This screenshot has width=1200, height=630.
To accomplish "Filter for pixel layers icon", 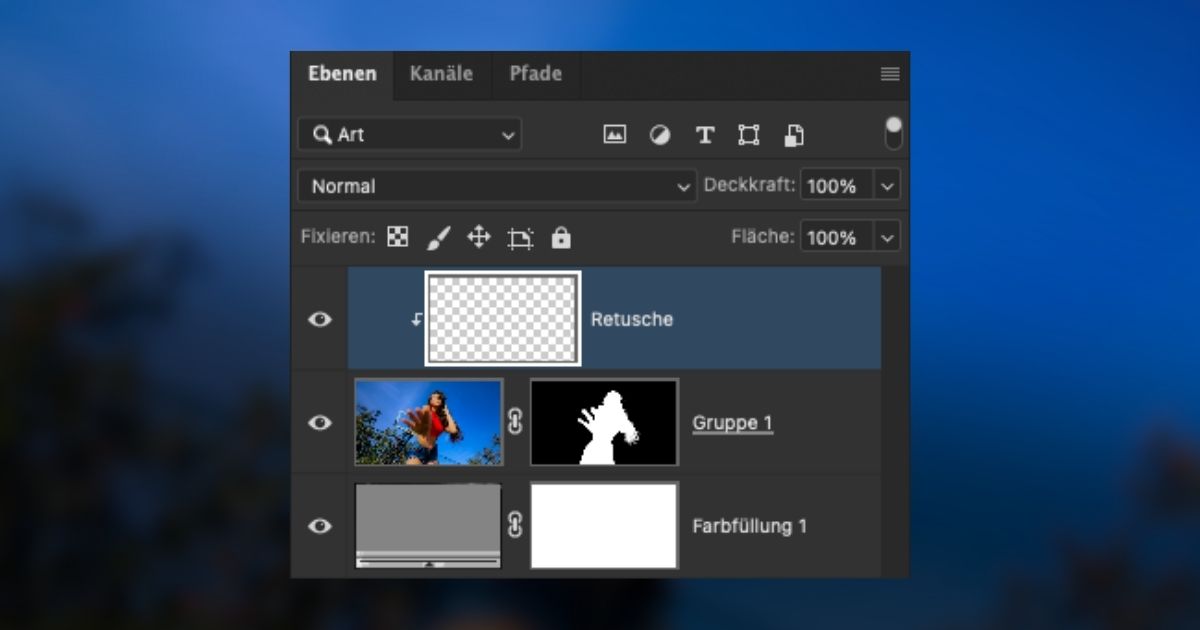I will [x=614, y=135].
